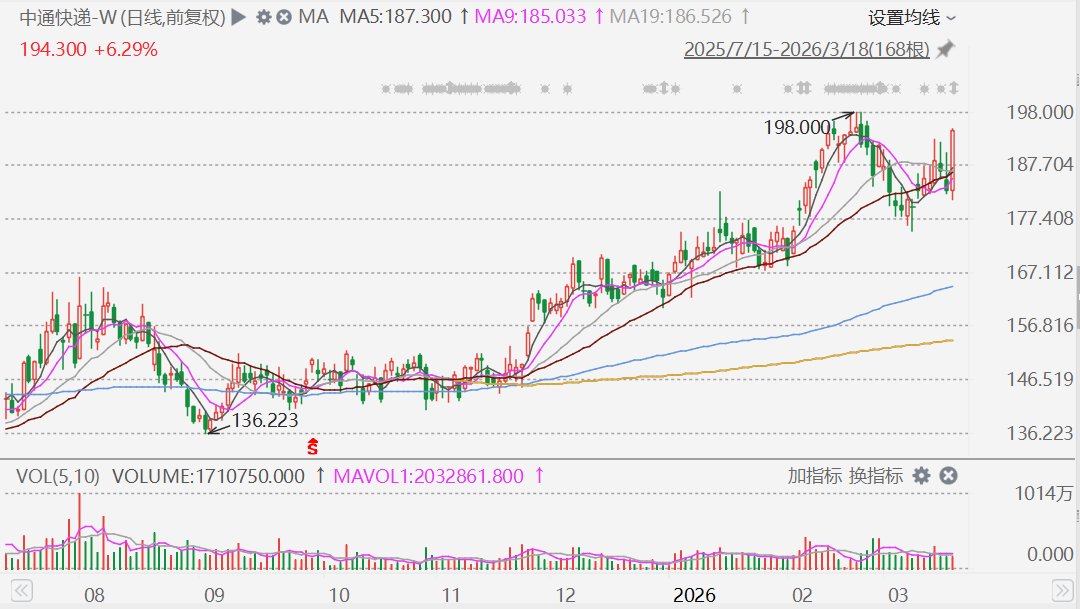Open VOL indicator settings gear icon
The width and height of the screenshot is (1080, 609).
pyautogui.click(x=921, y=476)
